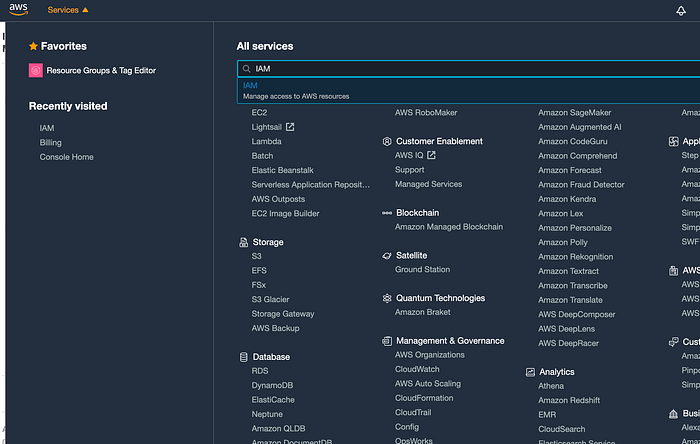Open AWS Organizations
The height and width of the screenshot is (444, 700).
point(429,355)
